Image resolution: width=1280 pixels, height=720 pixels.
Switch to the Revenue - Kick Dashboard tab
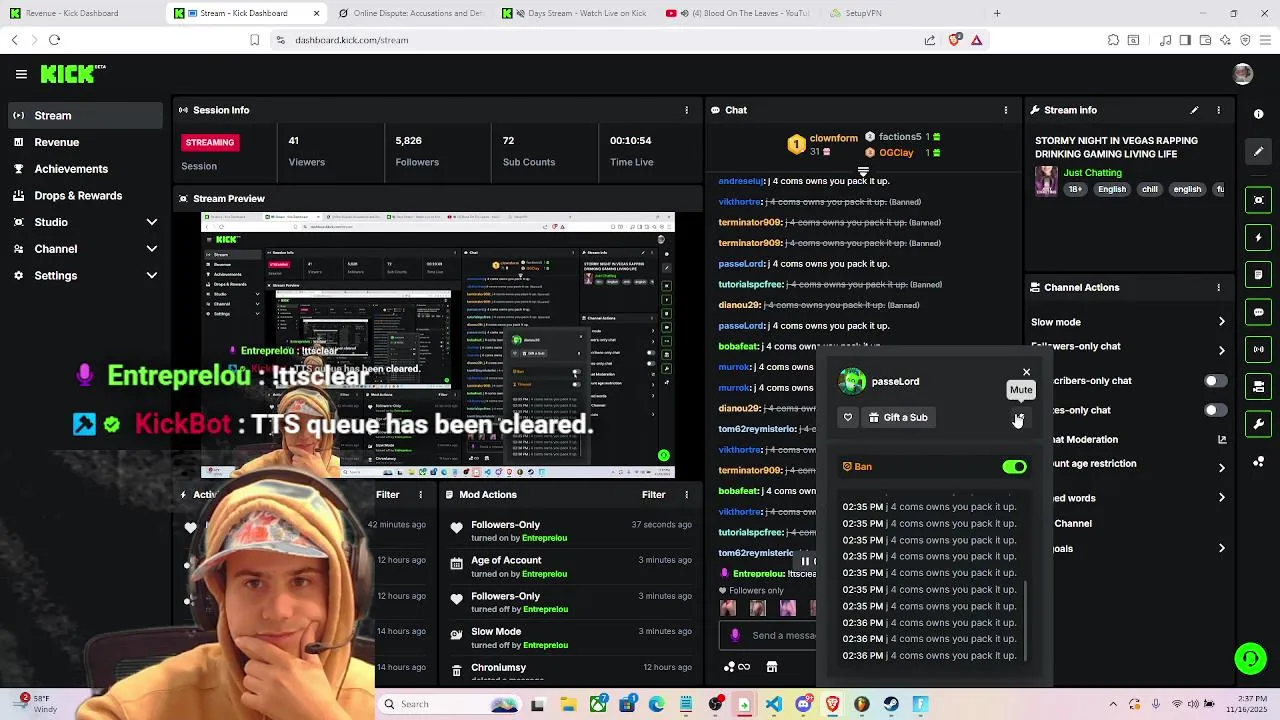(x=82, y=13)
